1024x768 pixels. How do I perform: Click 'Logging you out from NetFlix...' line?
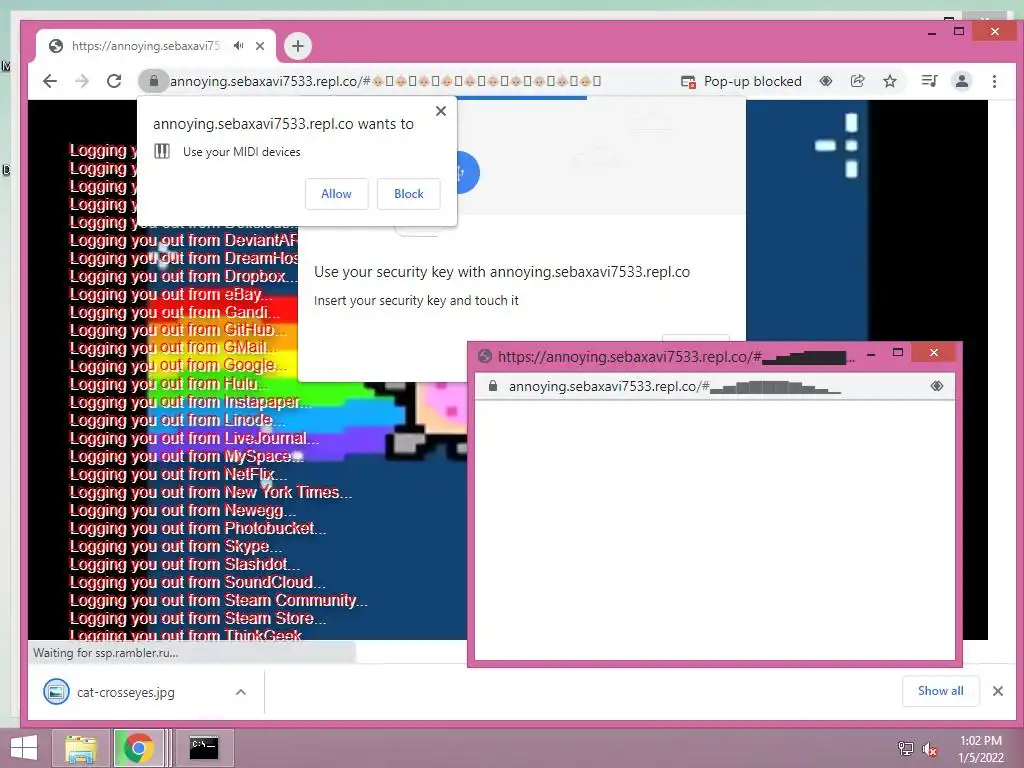tap(178, 474)
